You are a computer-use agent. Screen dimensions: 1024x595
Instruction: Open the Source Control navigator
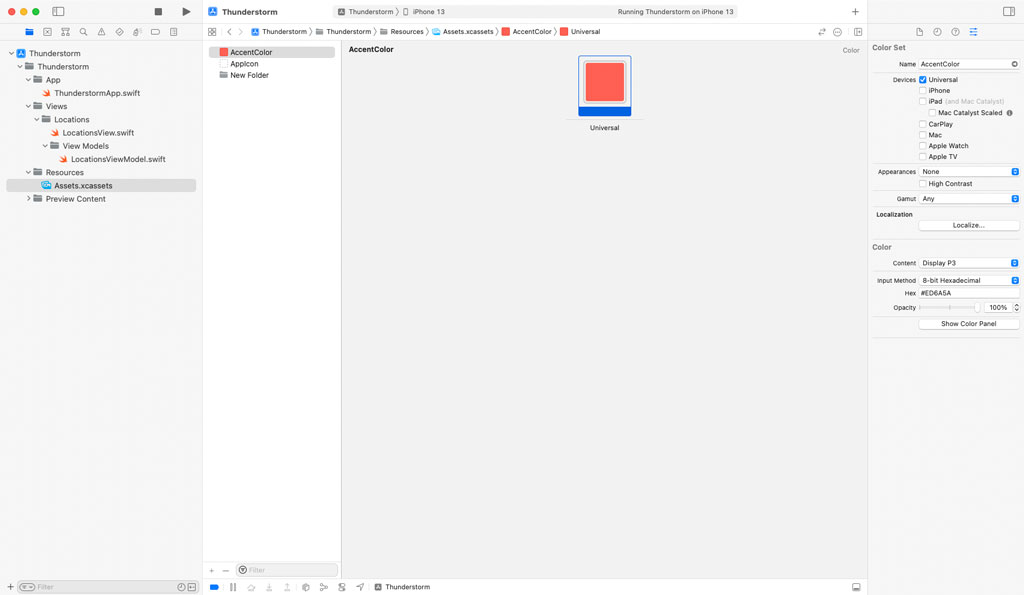tap(47, 32)
